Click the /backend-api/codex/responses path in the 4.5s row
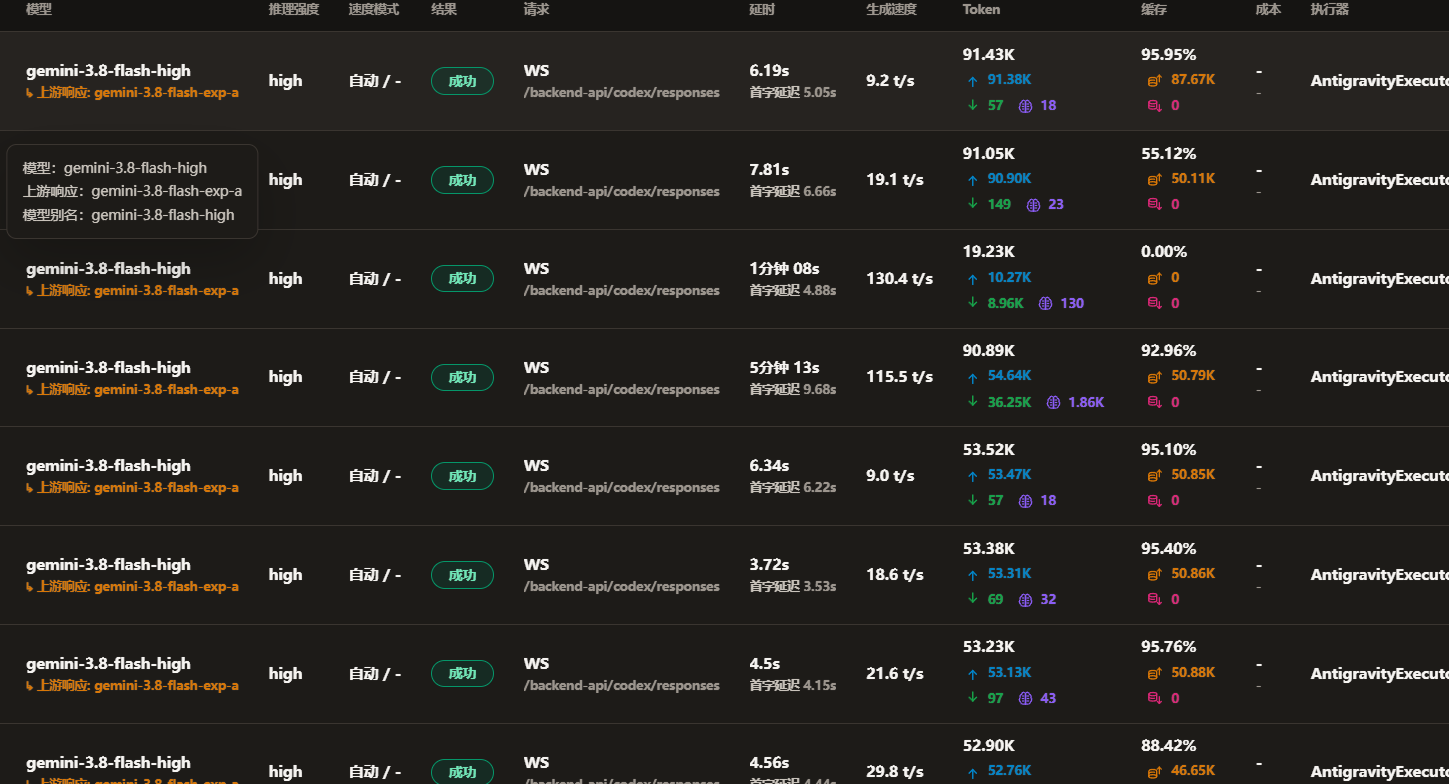Viewport: 1449px width, 784px height. [622, 686]
